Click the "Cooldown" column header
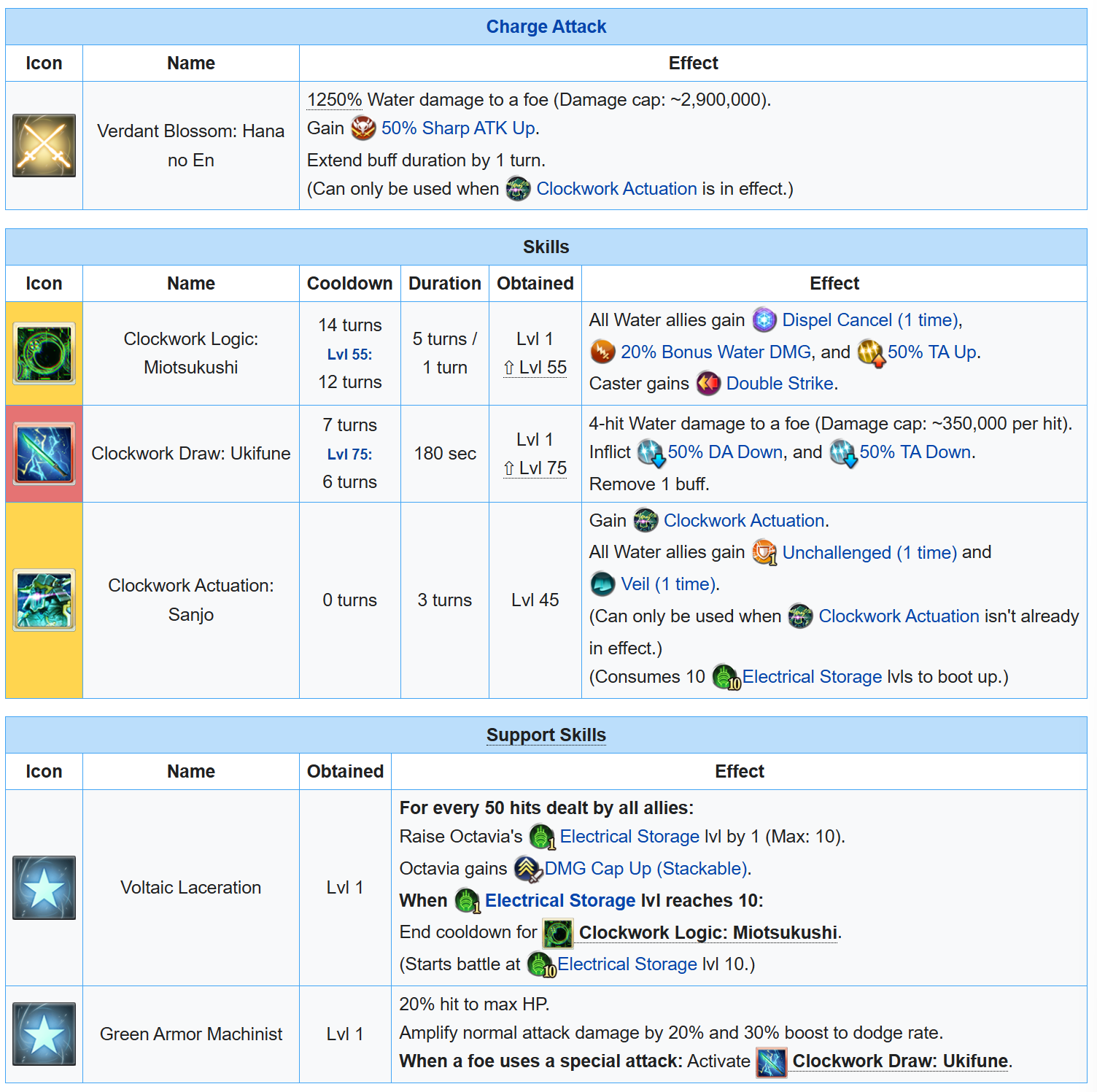 (350, 284)
